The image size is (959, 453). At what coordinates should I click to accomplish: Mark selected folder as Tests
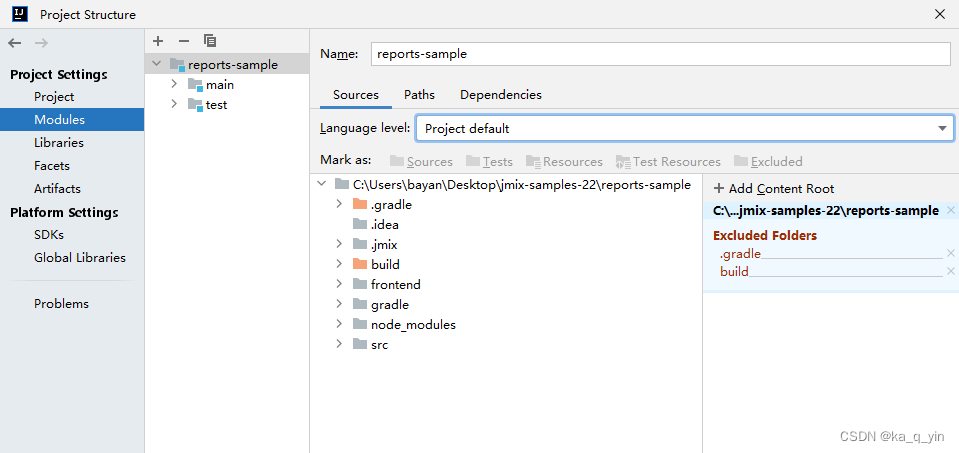[489, 161]
